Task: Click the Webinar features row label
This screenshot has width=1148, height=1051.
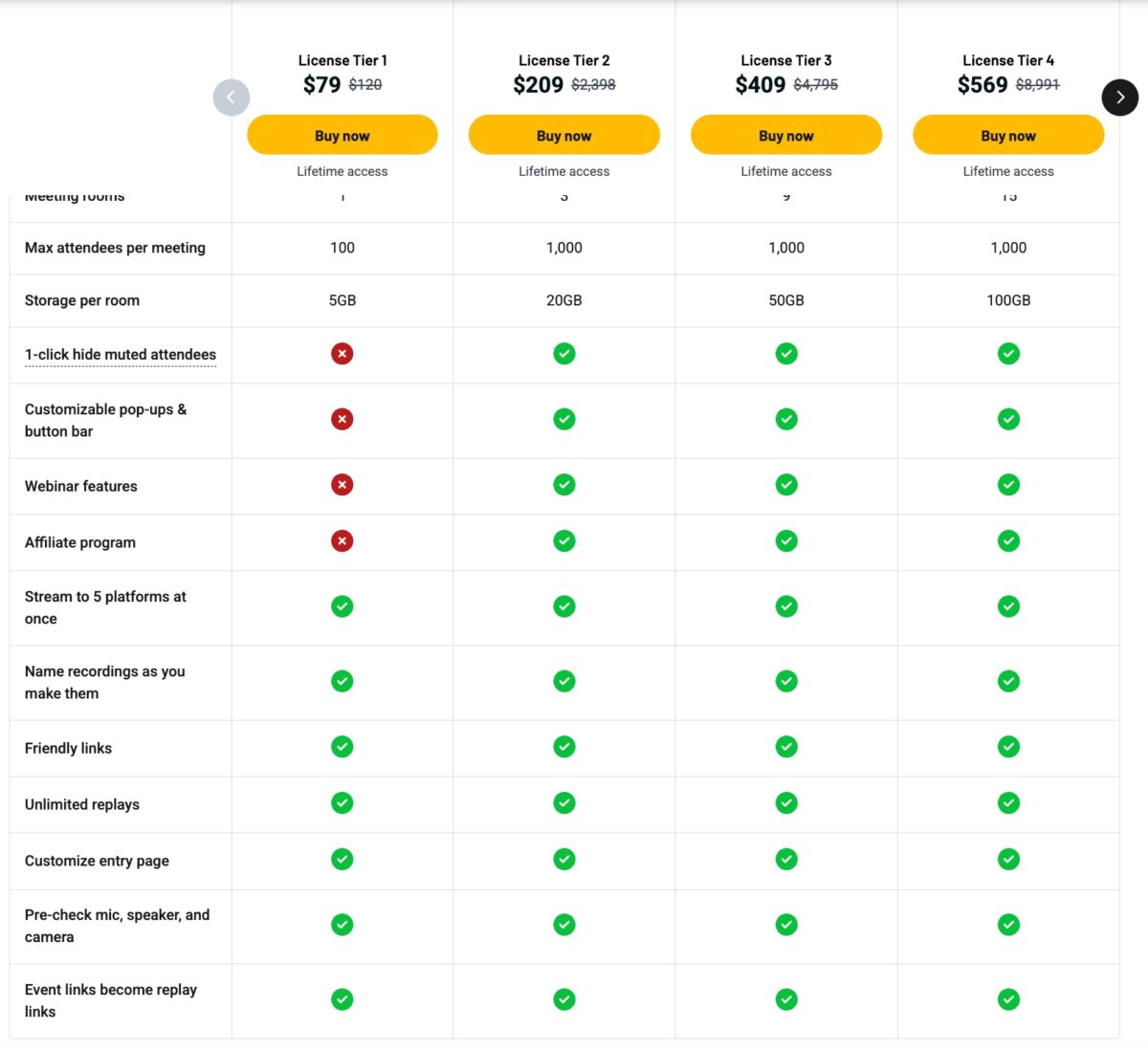Action: (81, 486)
